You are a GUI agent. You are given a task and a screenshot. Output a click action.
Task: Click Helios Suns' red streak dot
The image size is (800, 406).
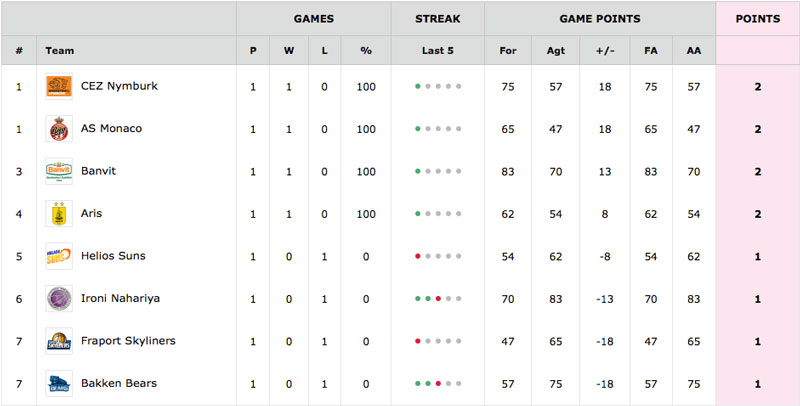tap(418, 256)
